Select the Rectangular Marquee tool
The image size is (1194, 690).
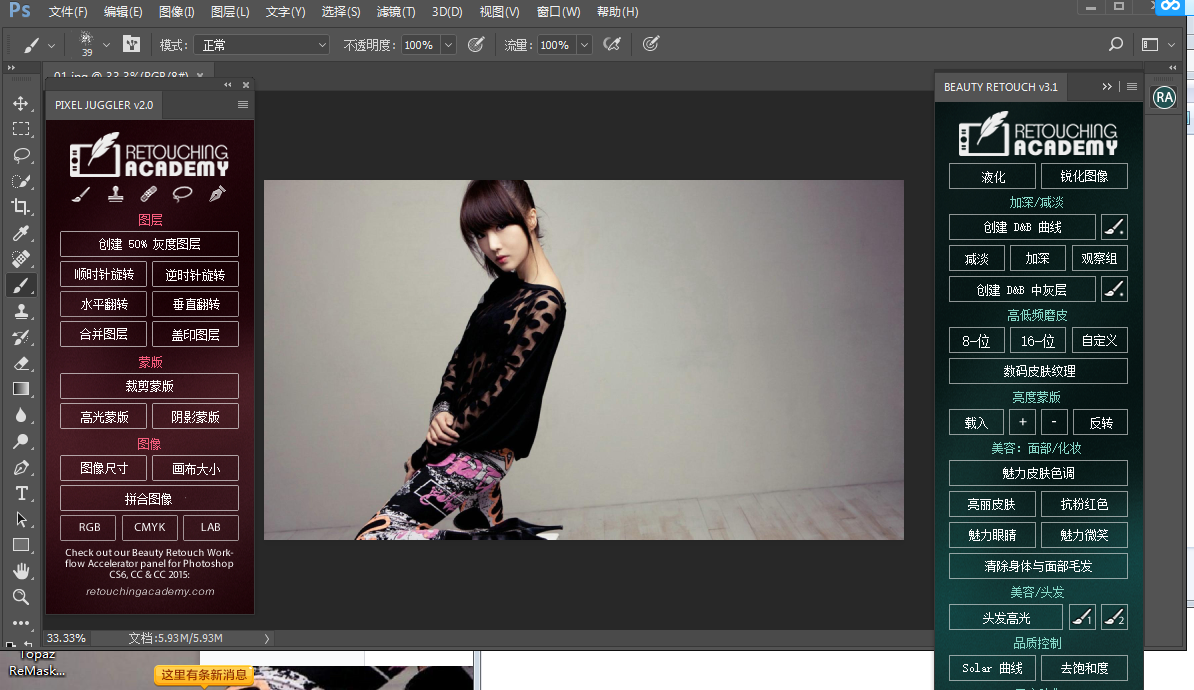[21, 129]
